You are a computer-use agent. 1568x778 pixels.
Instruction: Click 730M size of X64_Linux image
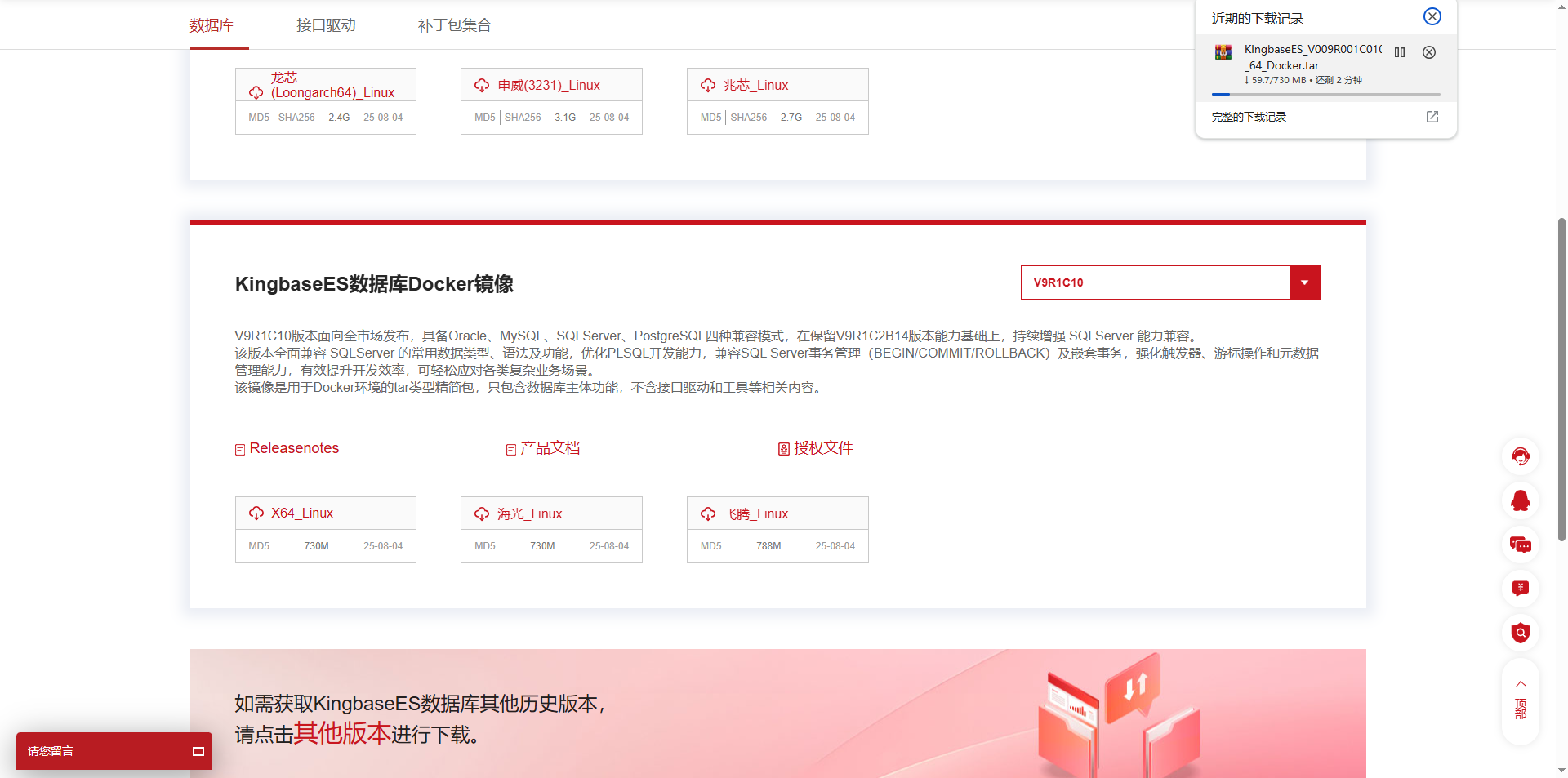(316, 546)
